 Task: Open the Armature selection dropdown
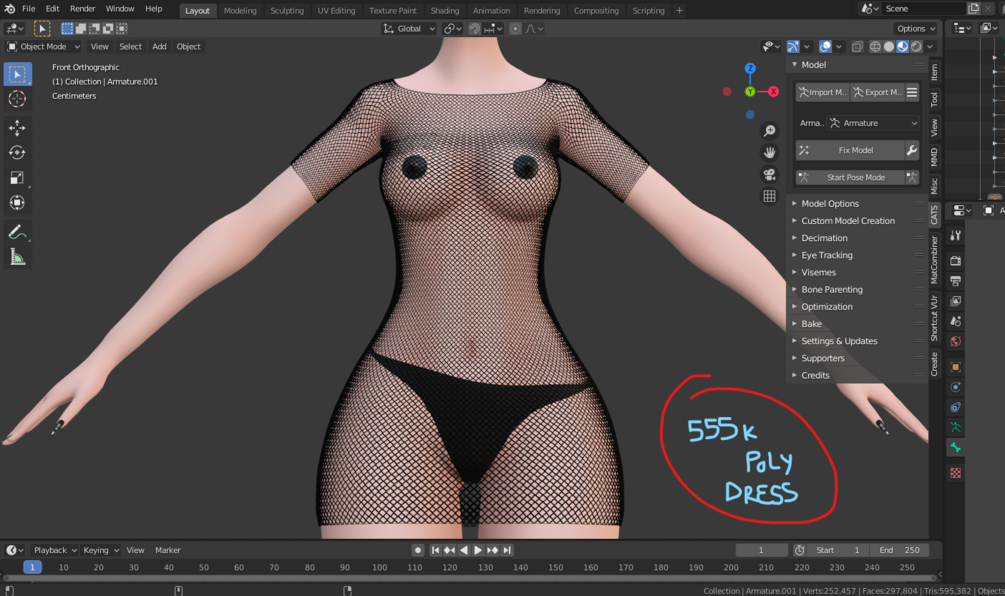click(873, 123)
